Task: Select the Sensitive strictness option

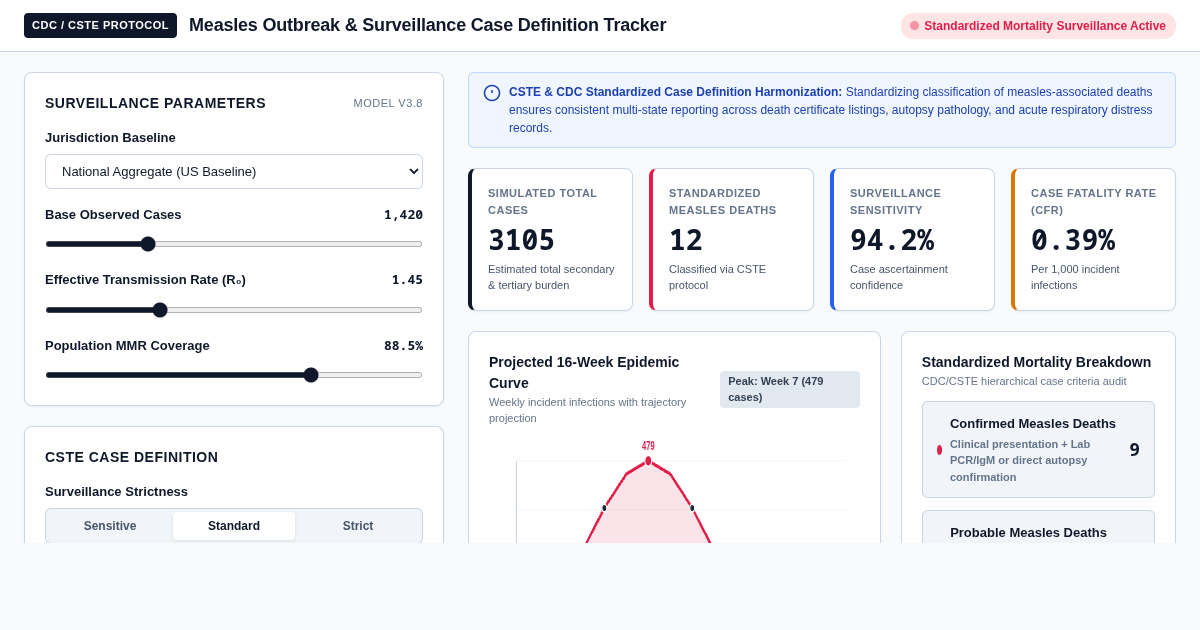Action: (x=110, y=526)
